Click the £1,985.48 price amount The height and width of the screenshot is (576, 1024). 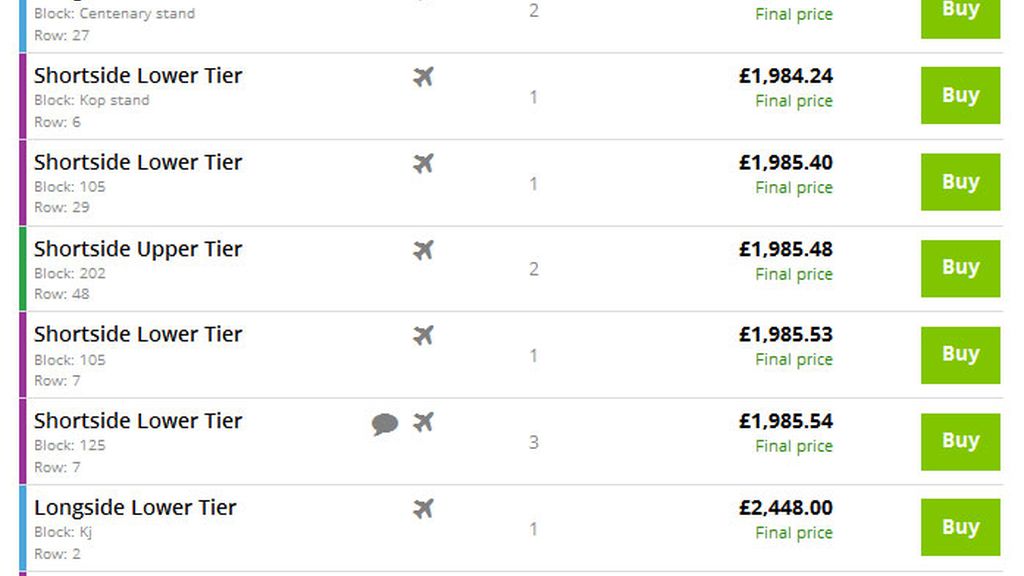pos(786,249)
